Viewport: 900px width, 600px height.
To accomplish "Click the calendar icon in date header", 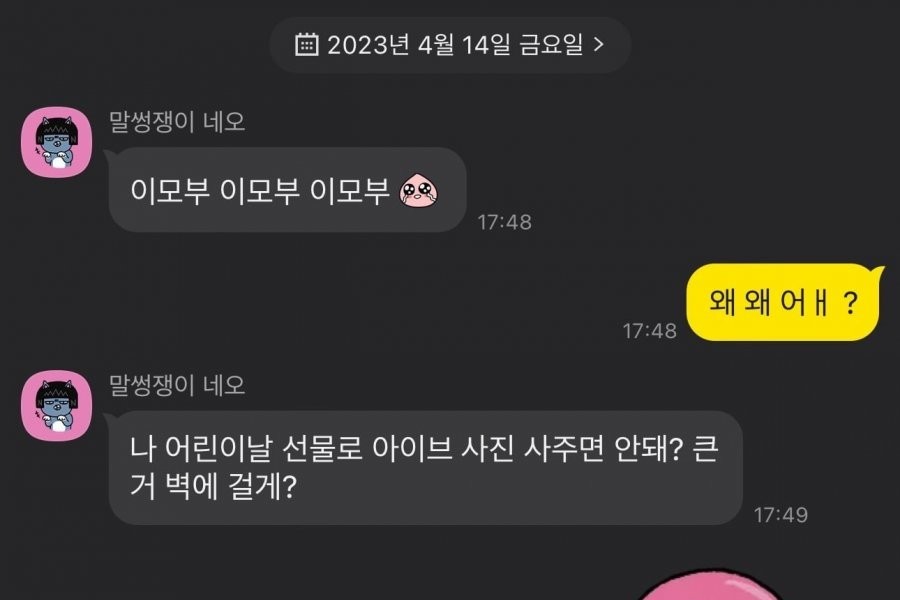I will tap(307, 44).
